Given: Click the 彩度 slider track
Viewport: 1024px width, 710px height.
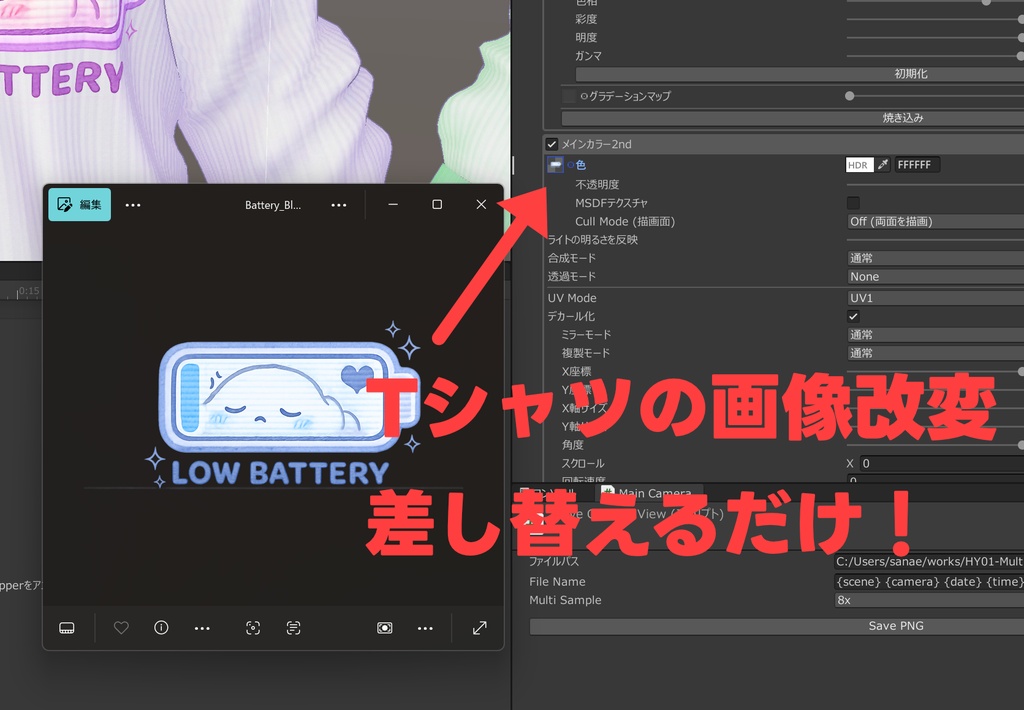Looking at the screenshot, I should [935, 19].
